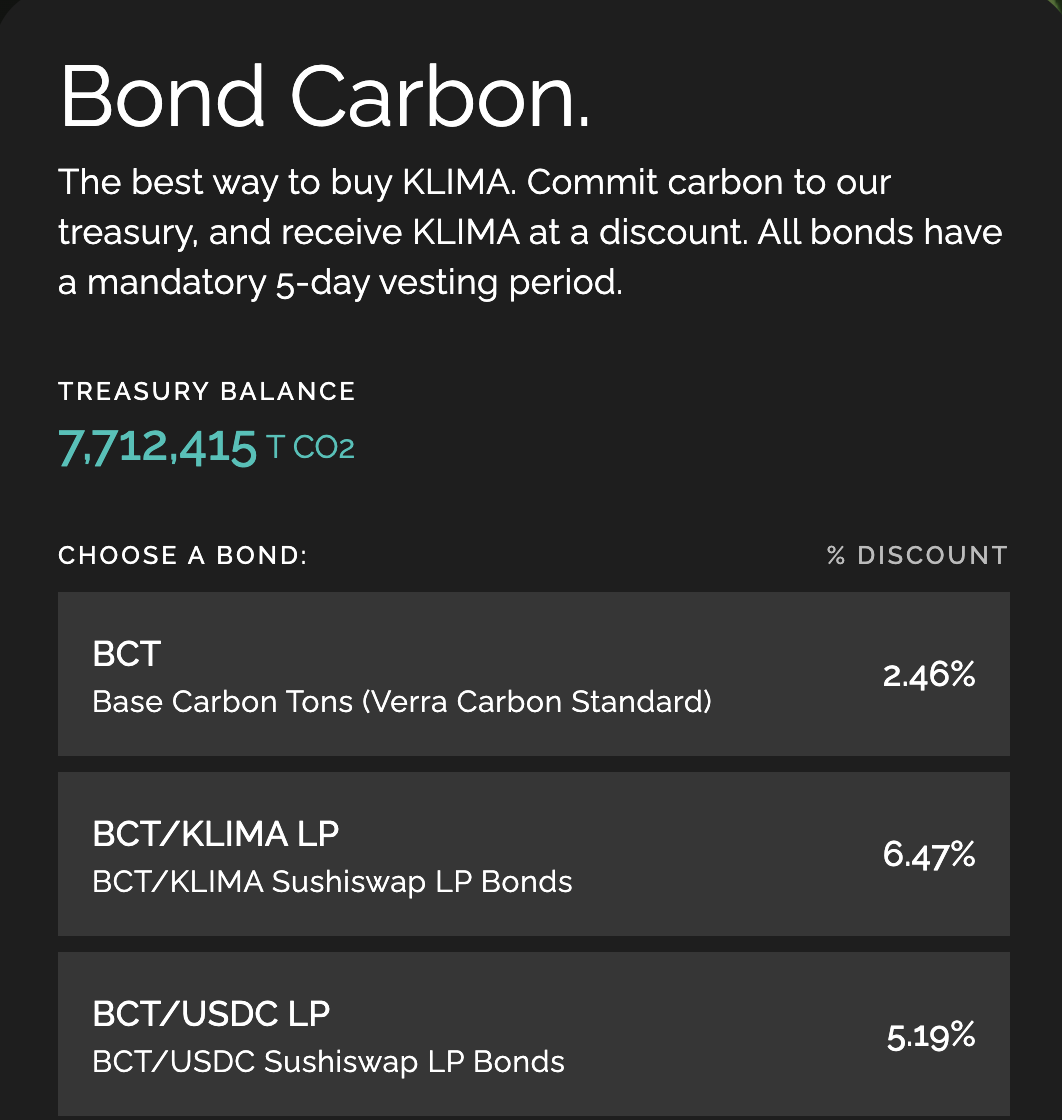Select the BCT ticker label

click(128, 653)
